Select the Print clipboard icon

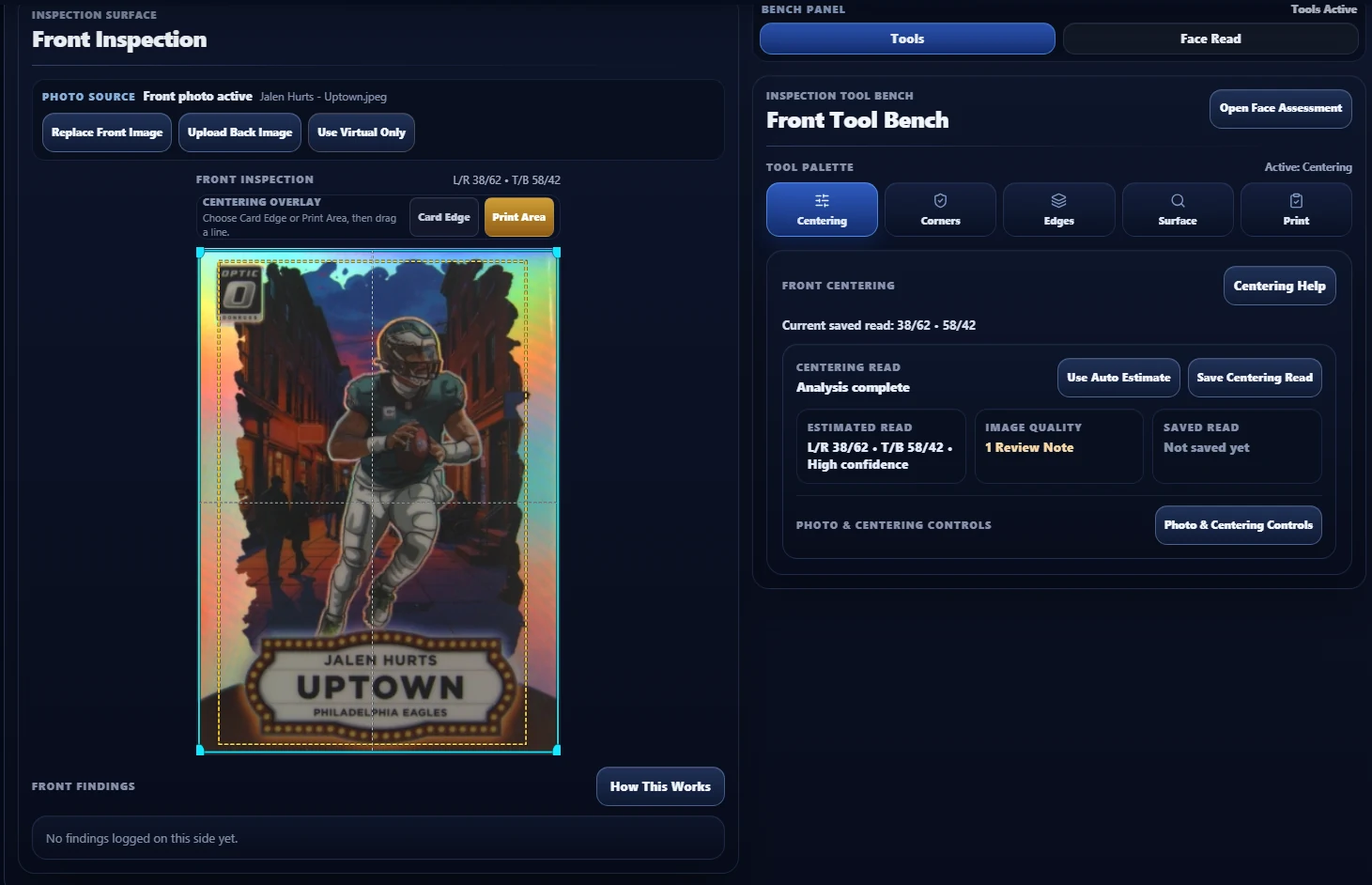click(1296, 200)
